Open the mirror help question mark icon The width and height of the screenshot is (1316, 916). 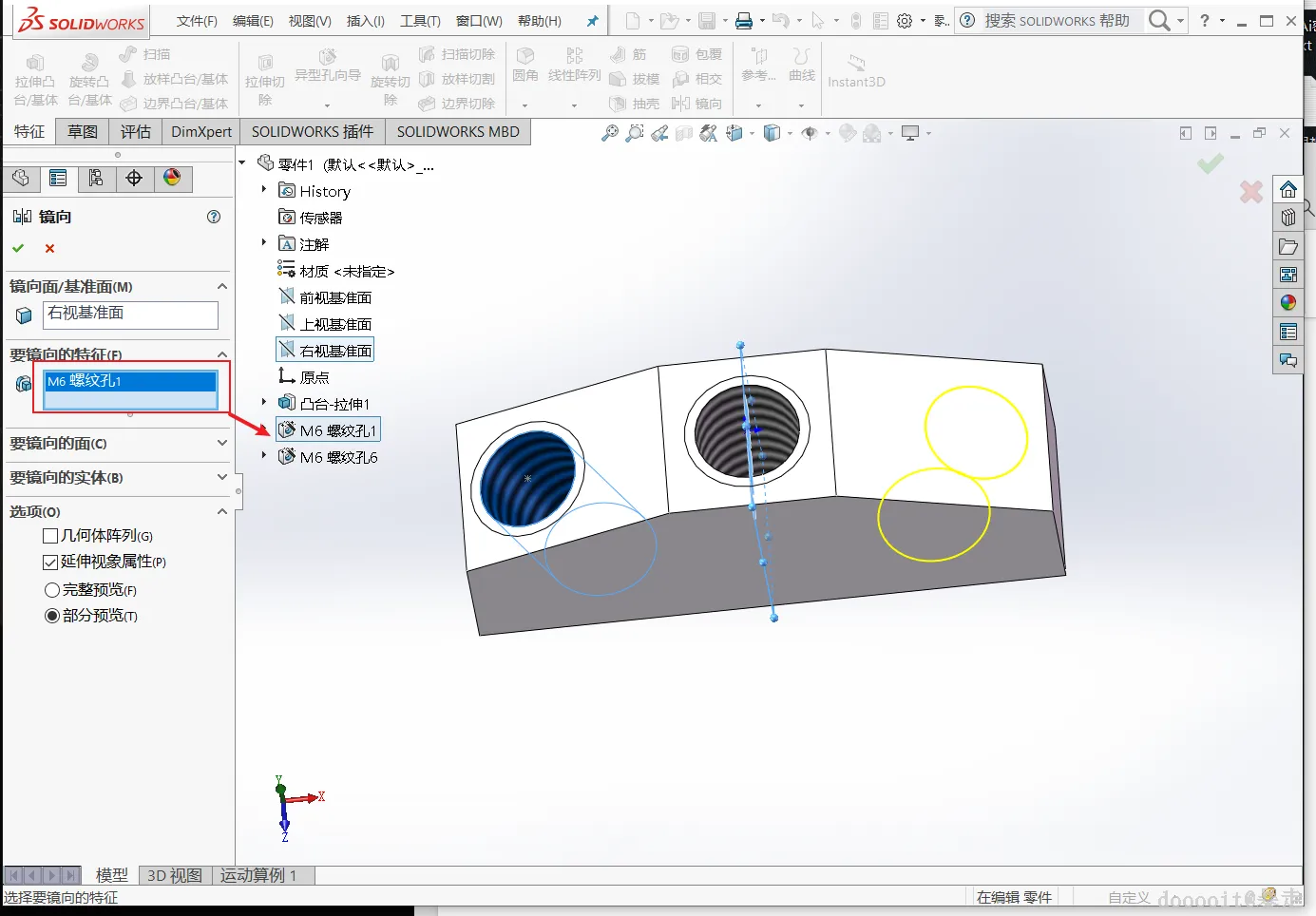pyautogui.click(x=214, y=217)
